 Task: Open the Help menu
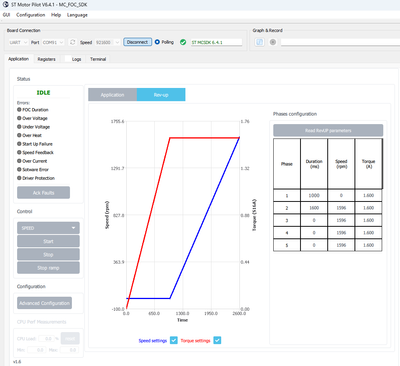(x=56, y=15)
